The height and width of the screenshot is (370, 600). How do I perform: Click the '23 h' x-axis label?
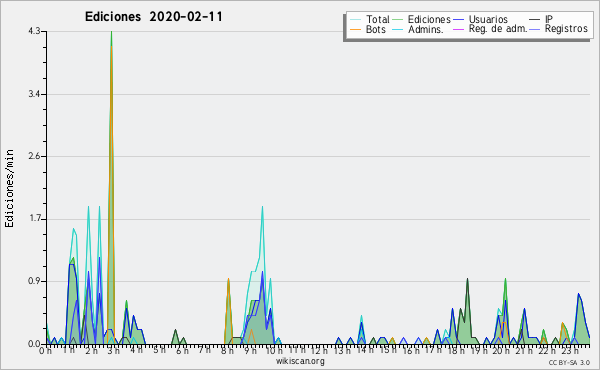point(569,351)
